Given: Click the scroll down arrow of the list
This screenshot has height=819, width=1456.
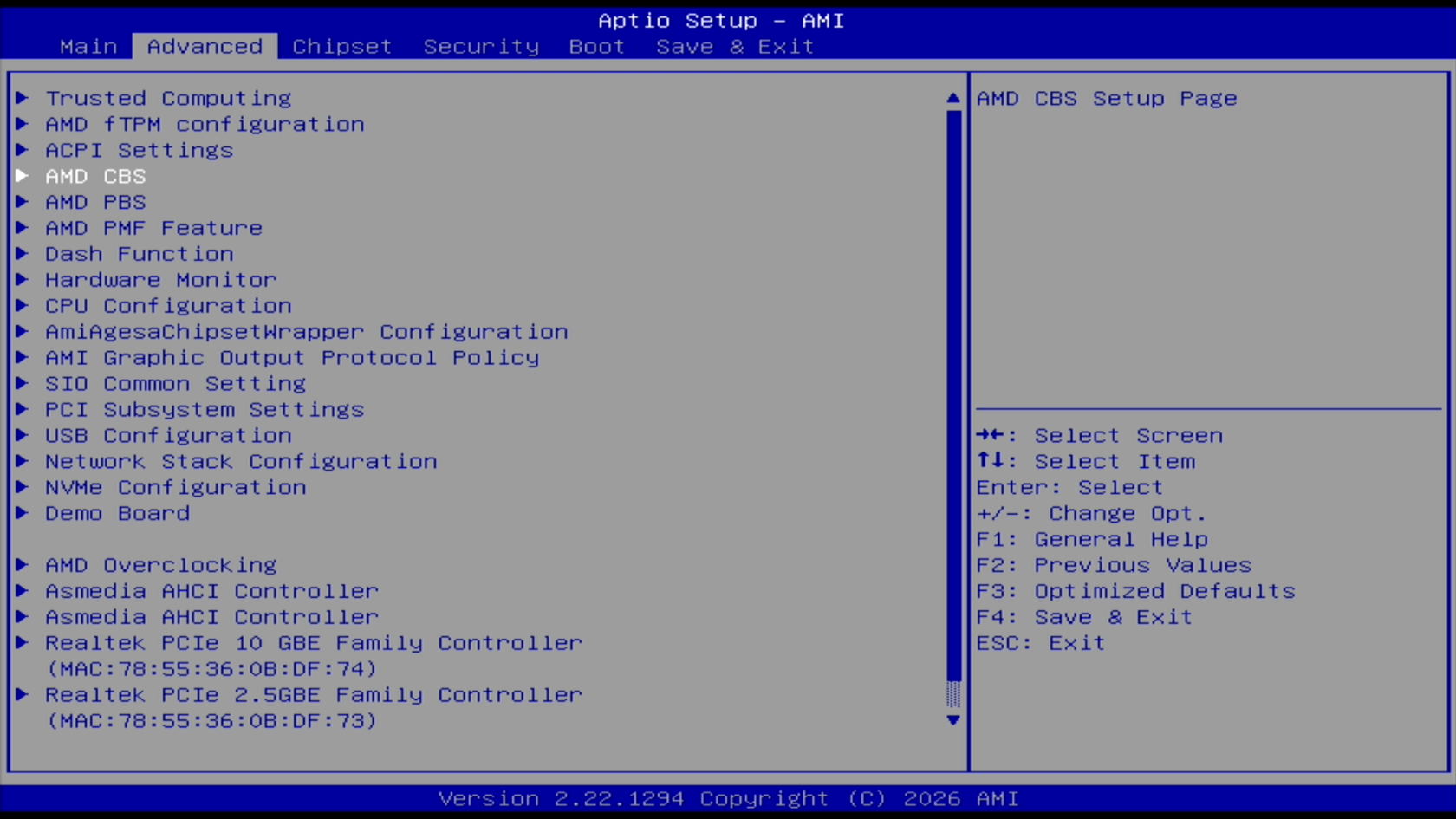Looking at the screenshot, I should pos(953,720).
